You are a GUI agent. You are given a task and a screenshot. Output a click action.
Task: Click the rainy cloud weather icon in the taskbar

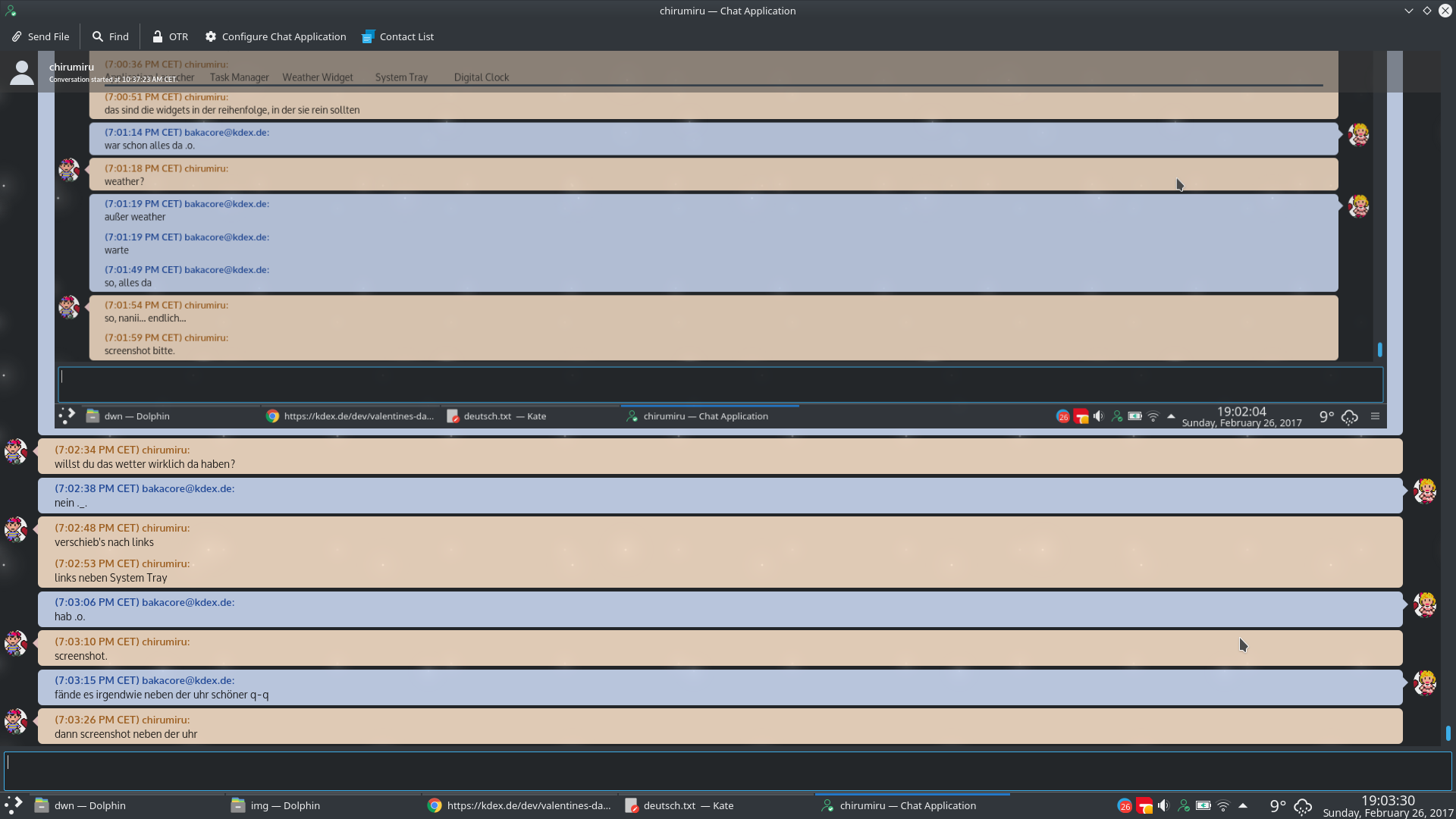[1303, 806]
